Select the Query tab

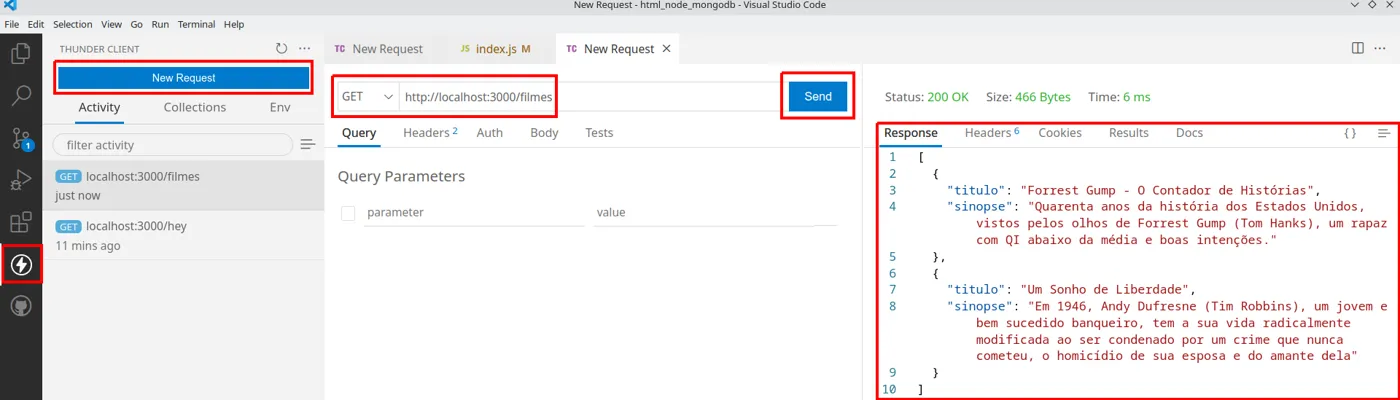[359, 132]
